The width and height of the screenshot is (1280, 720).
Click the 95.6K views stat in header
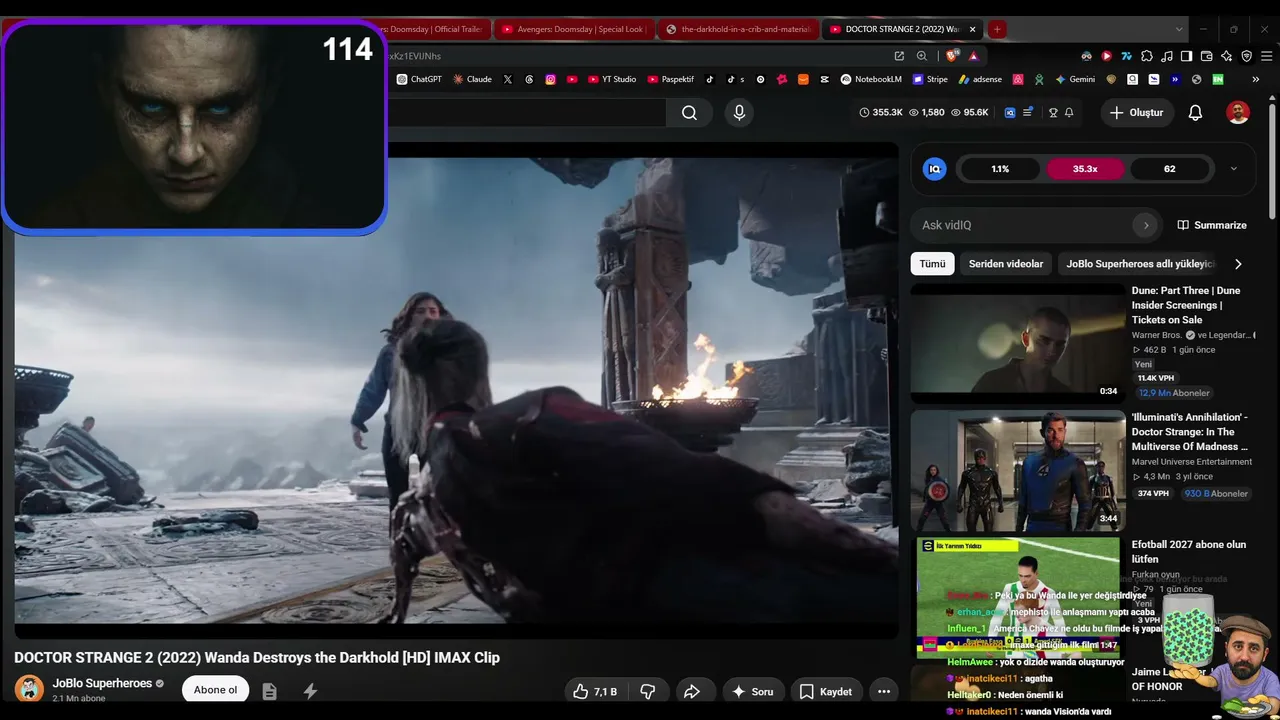click(970, 113)
